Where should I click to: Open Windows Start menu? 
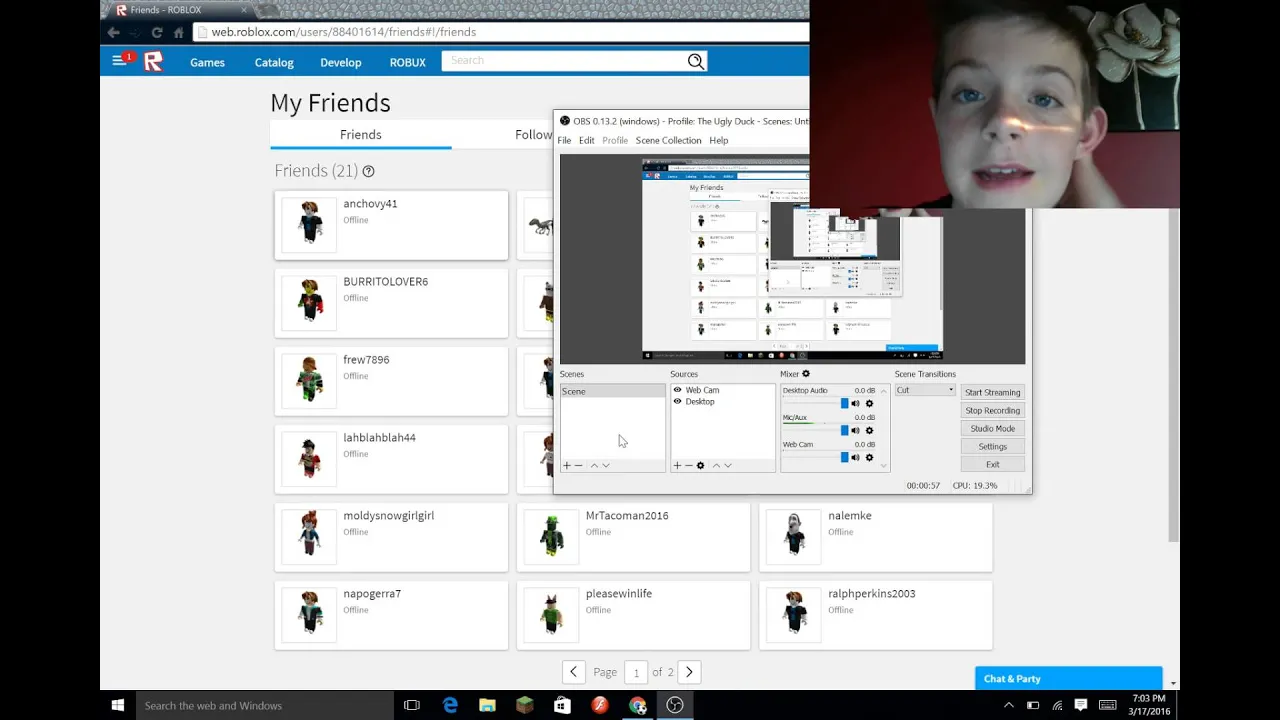coord(117,705)
